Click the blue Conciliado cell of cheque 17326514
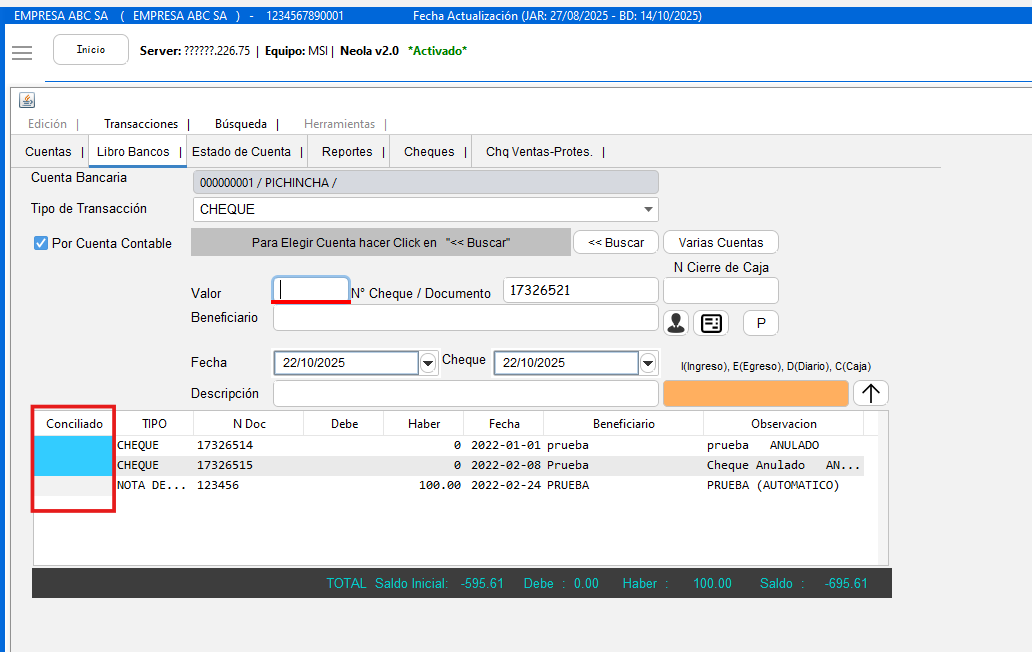This screenshot has height=652, width=1032. [x=74, y=446]
